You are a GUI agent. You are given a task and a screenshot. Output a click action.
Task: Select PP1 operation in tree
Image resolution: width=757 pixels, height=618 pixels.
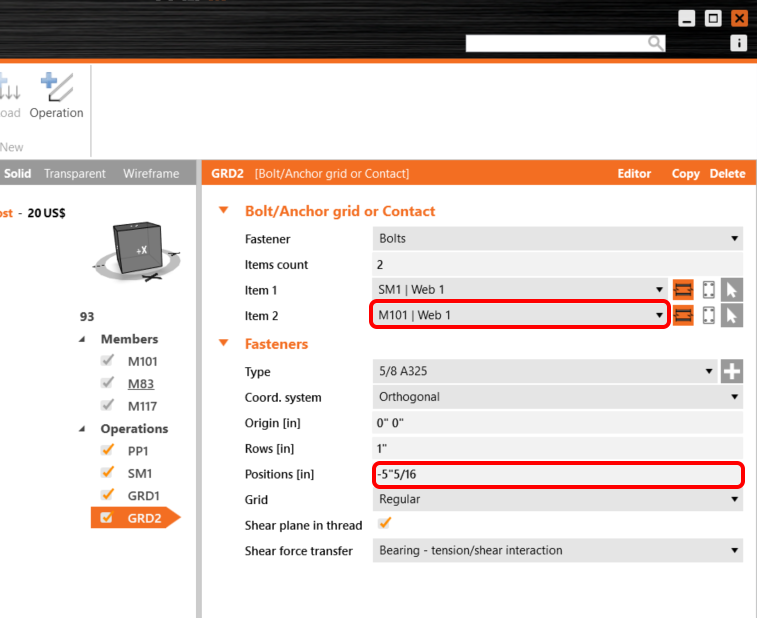pyautogui.click(x=138, y=451)
